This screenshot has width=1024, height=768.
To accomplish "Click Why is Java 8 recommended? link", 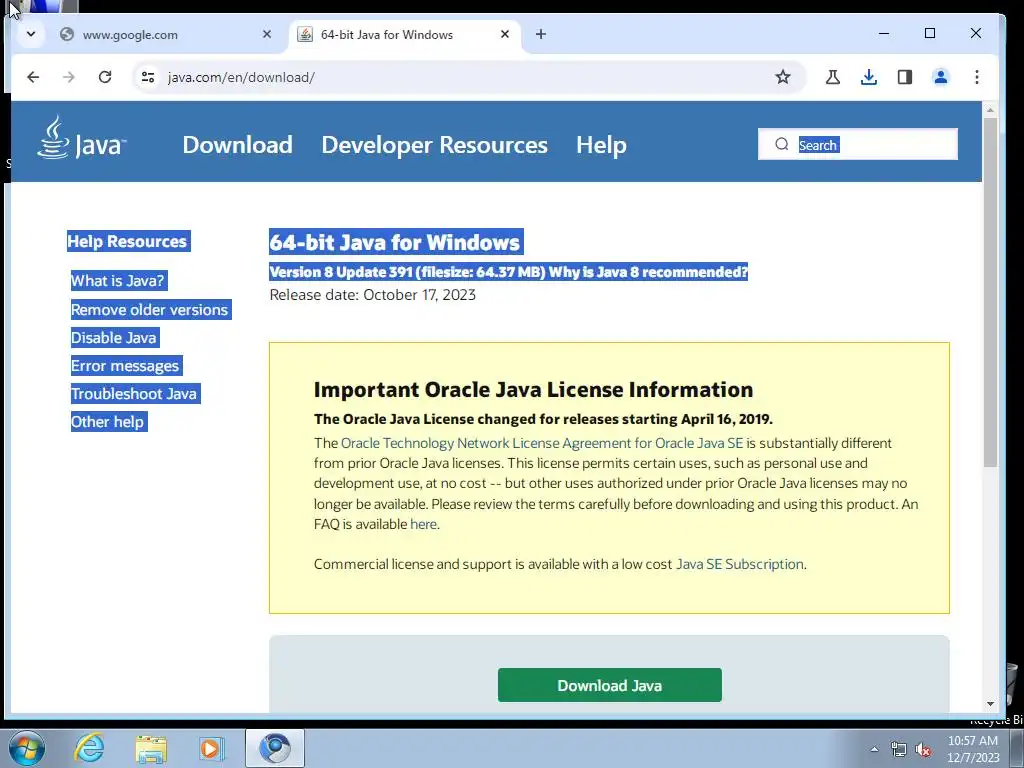I will [x=648, y=272].
